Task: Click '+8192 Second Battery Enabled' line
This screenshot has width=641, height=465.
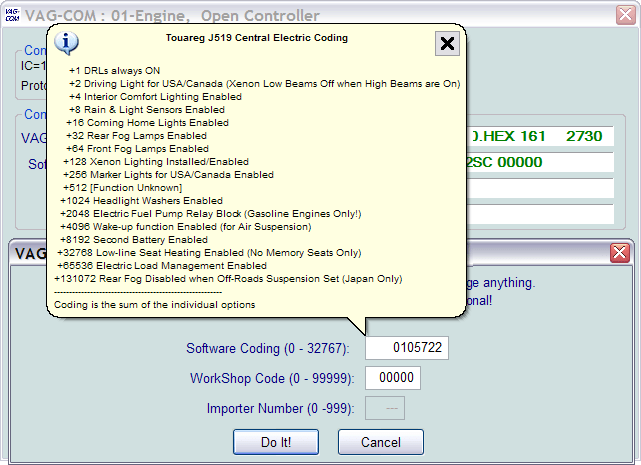Action: pos(134,240)
